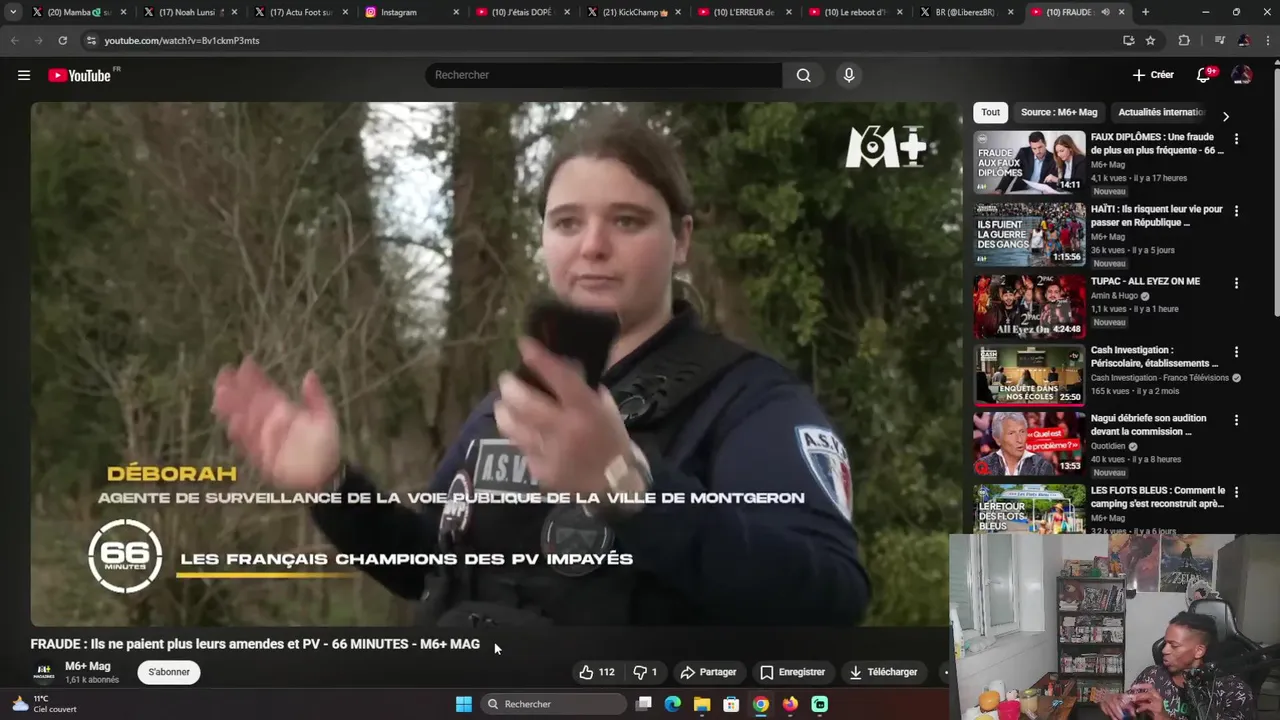1280x720 pixels.
Task: Click the Partager share button
Action: tap(708, 672)
